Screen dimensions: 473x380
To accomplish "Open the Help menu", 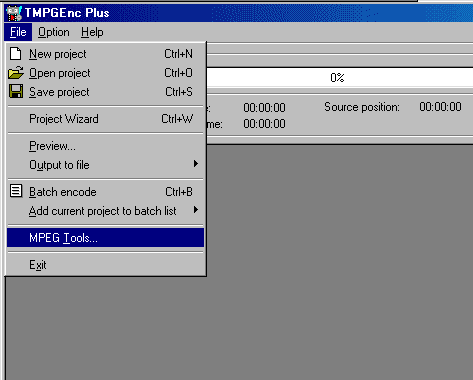I will click(92, 32).
